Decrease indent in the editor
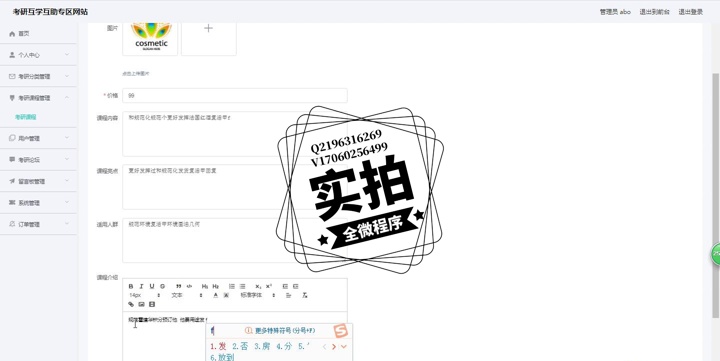This screenshot has width=720, height=361. coord(285,286)
